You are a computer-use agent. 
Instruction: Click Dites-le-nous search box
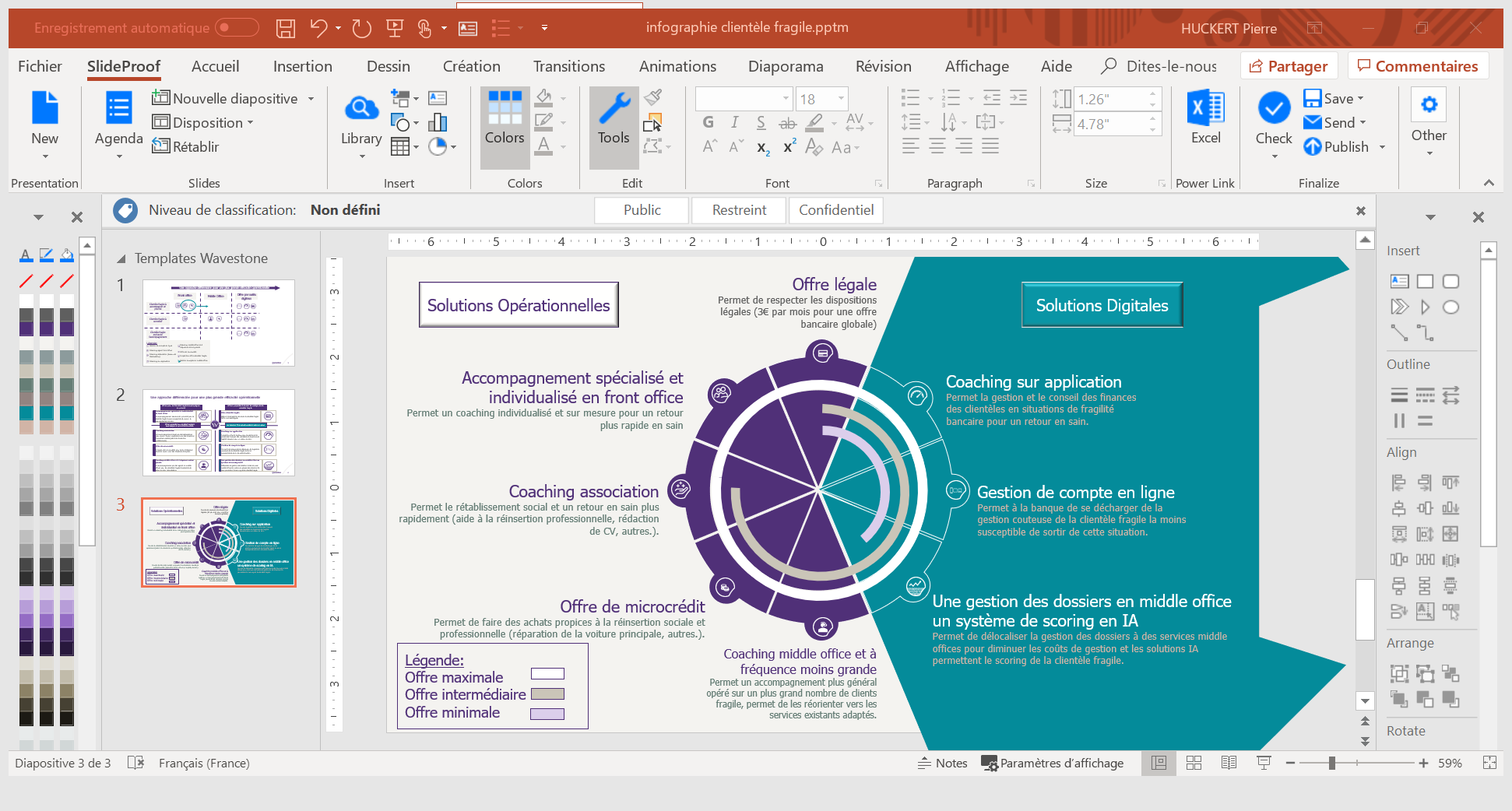pos(1160,66)
